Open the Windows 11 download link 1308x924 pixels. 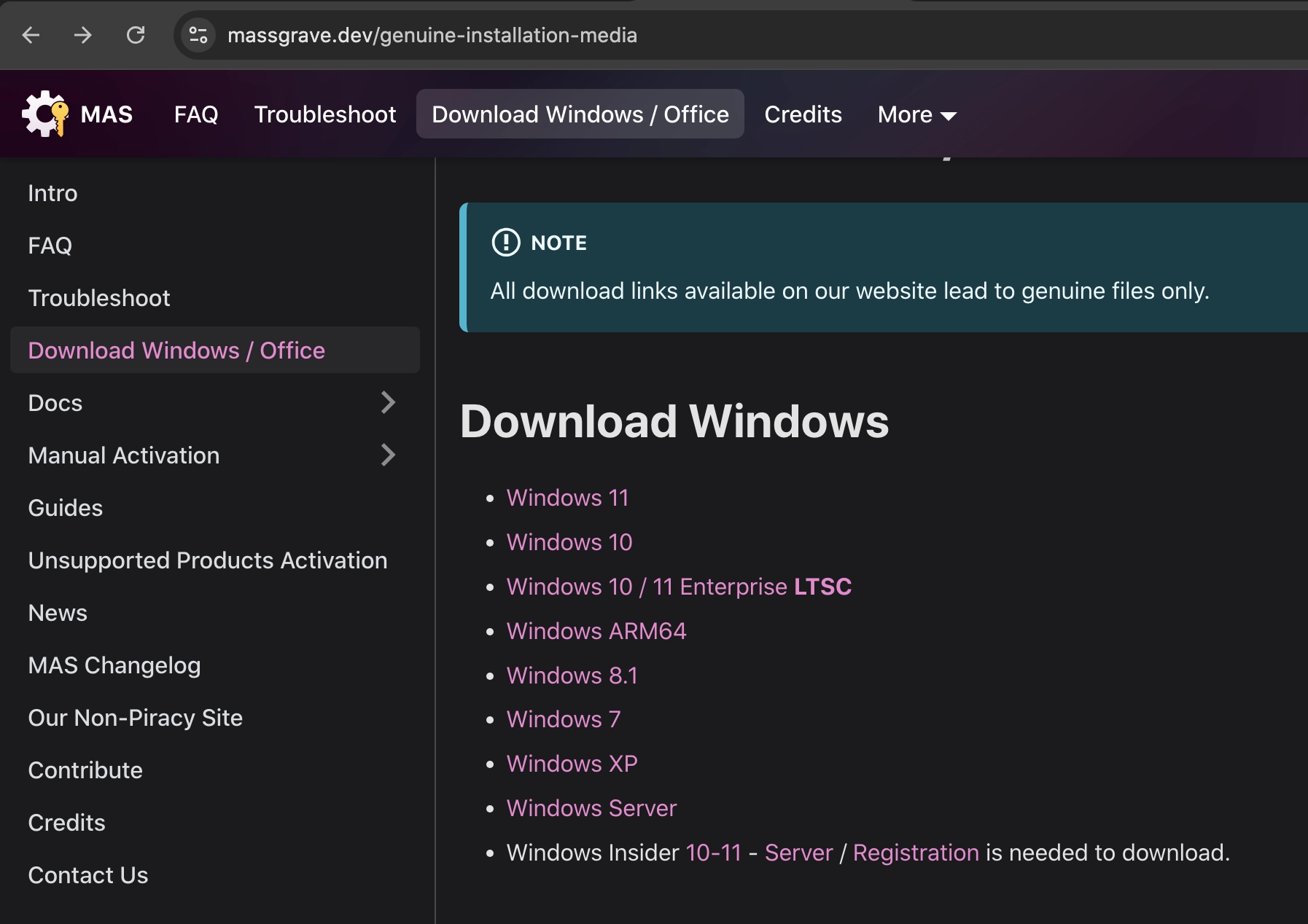click(x=567, y=498)
